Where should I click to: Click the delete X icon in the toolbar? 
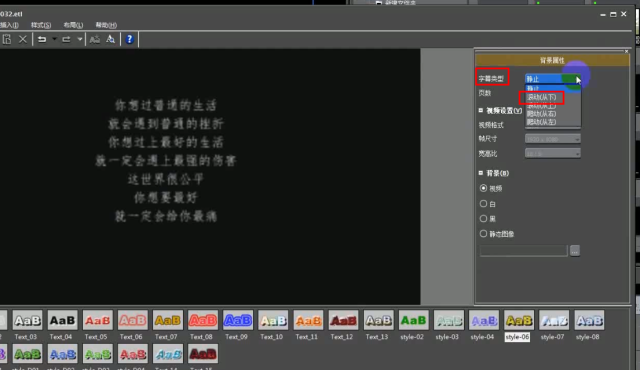point(23,40)
